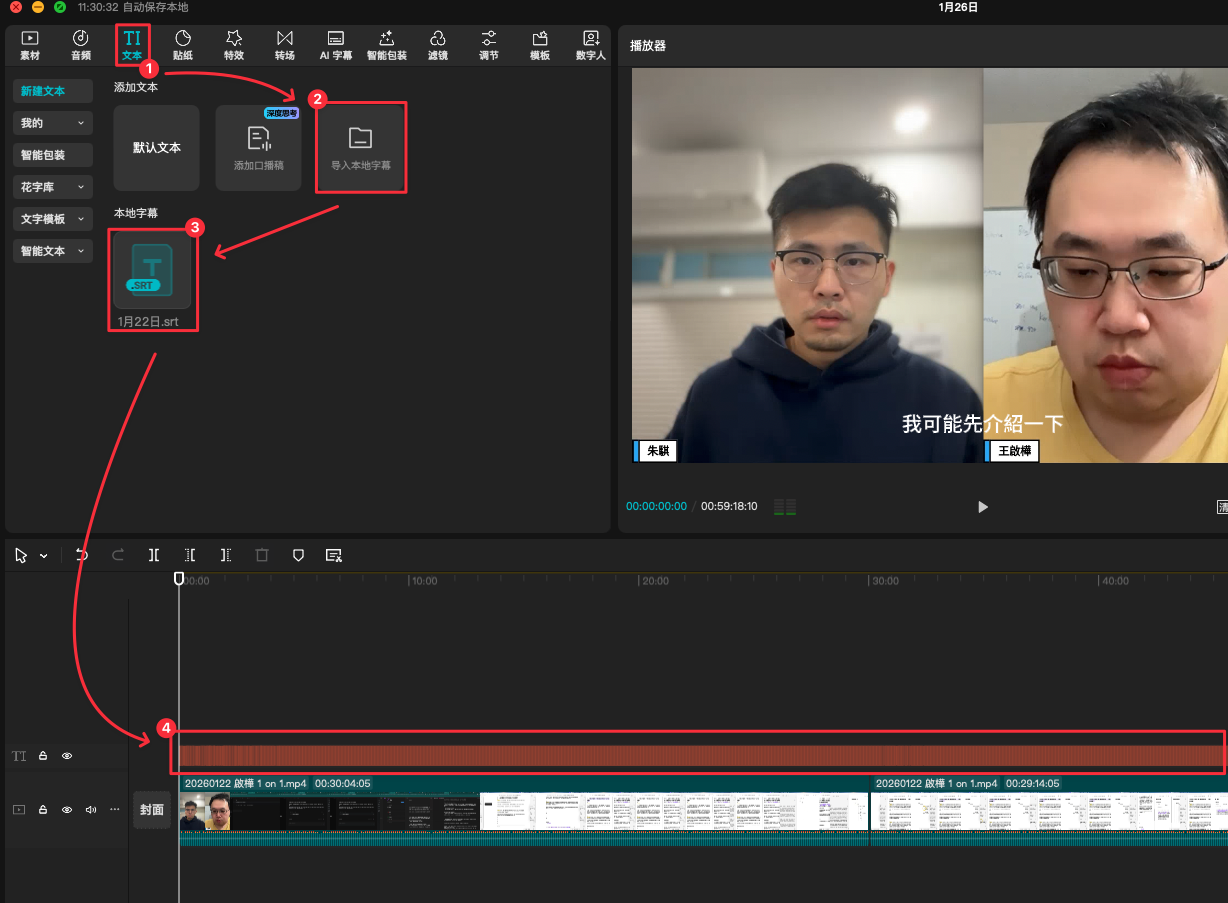The image size is (1228, 903).
Task: Click the current timecode 00:00:00:00
Action: [656, 506]
